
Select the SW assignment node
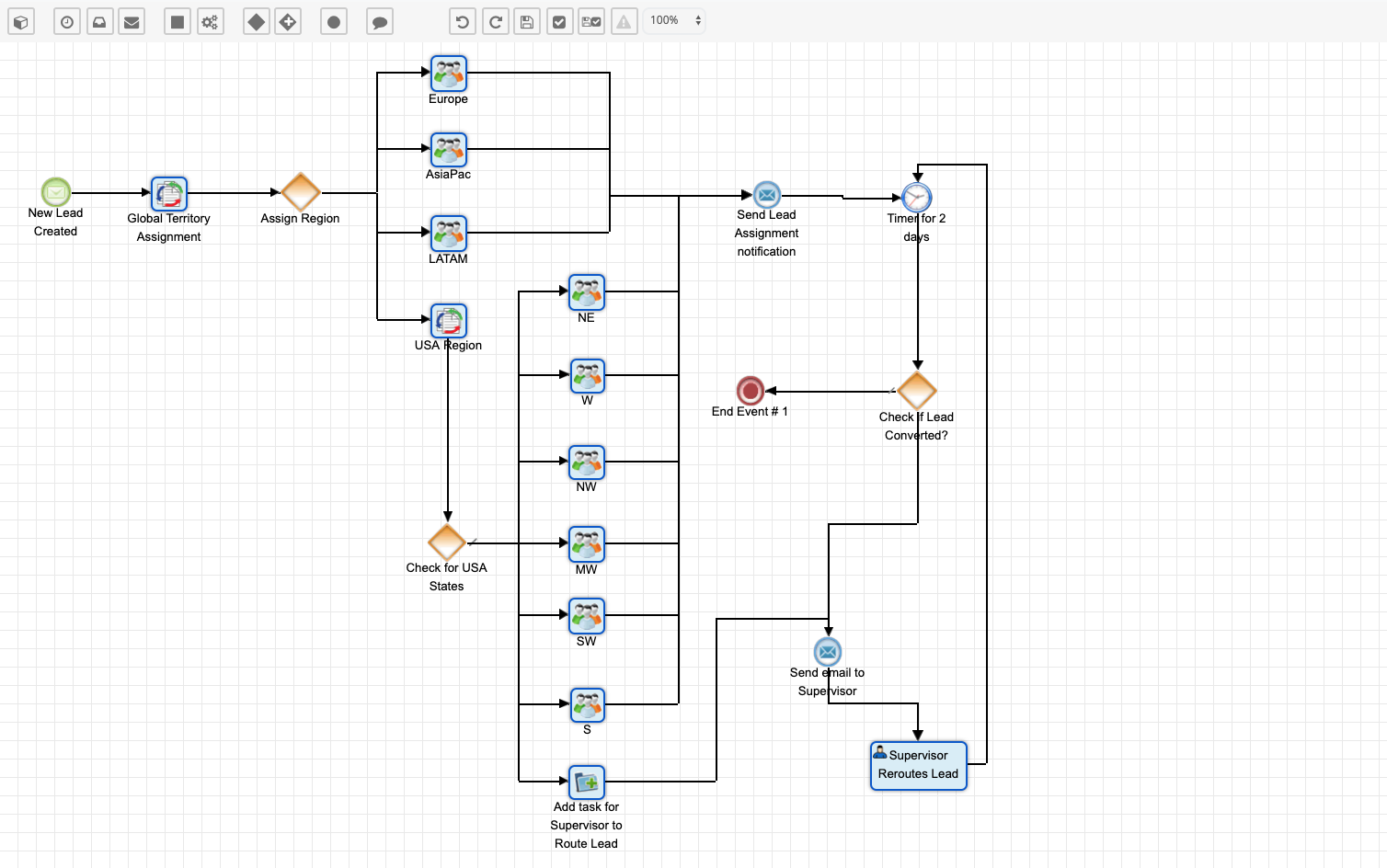point(587,616)
